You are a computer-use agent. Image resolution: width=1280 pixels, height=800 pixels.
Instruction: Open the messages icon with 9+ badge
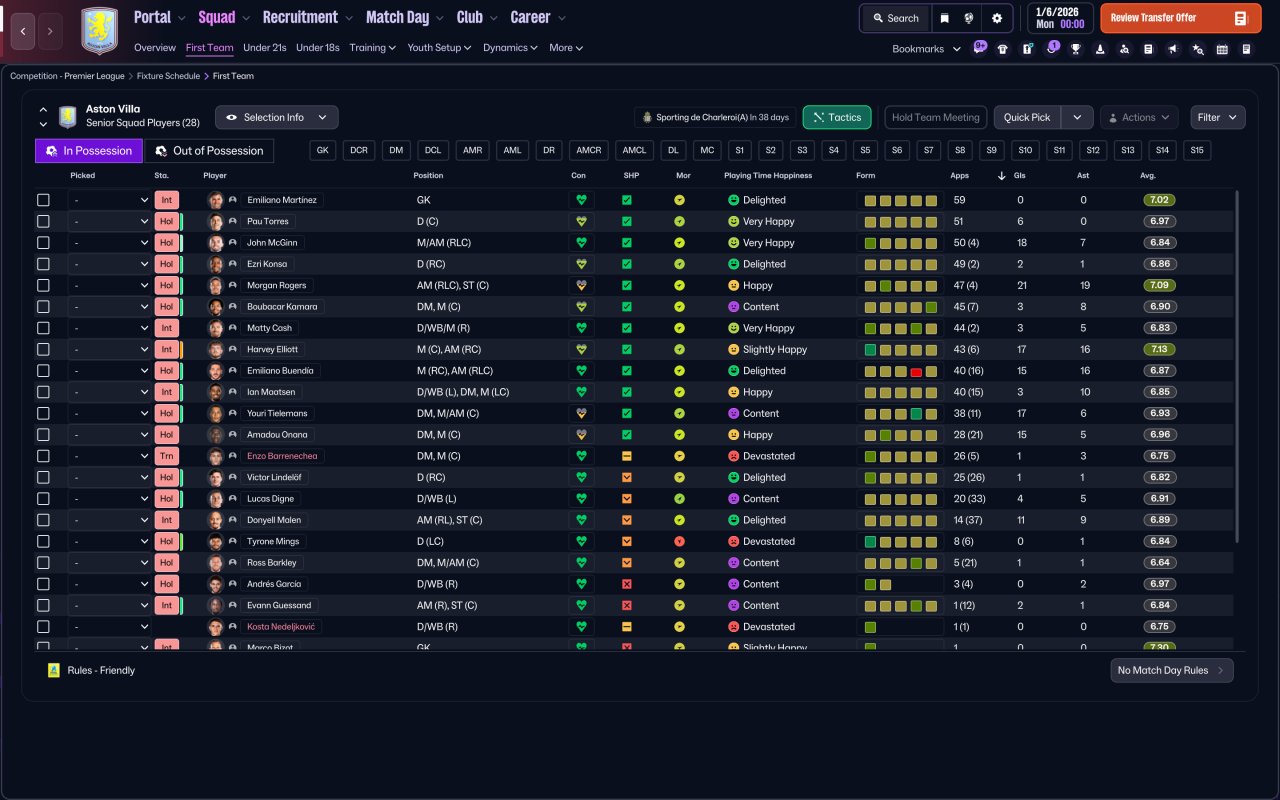click(x=978, y=48)
